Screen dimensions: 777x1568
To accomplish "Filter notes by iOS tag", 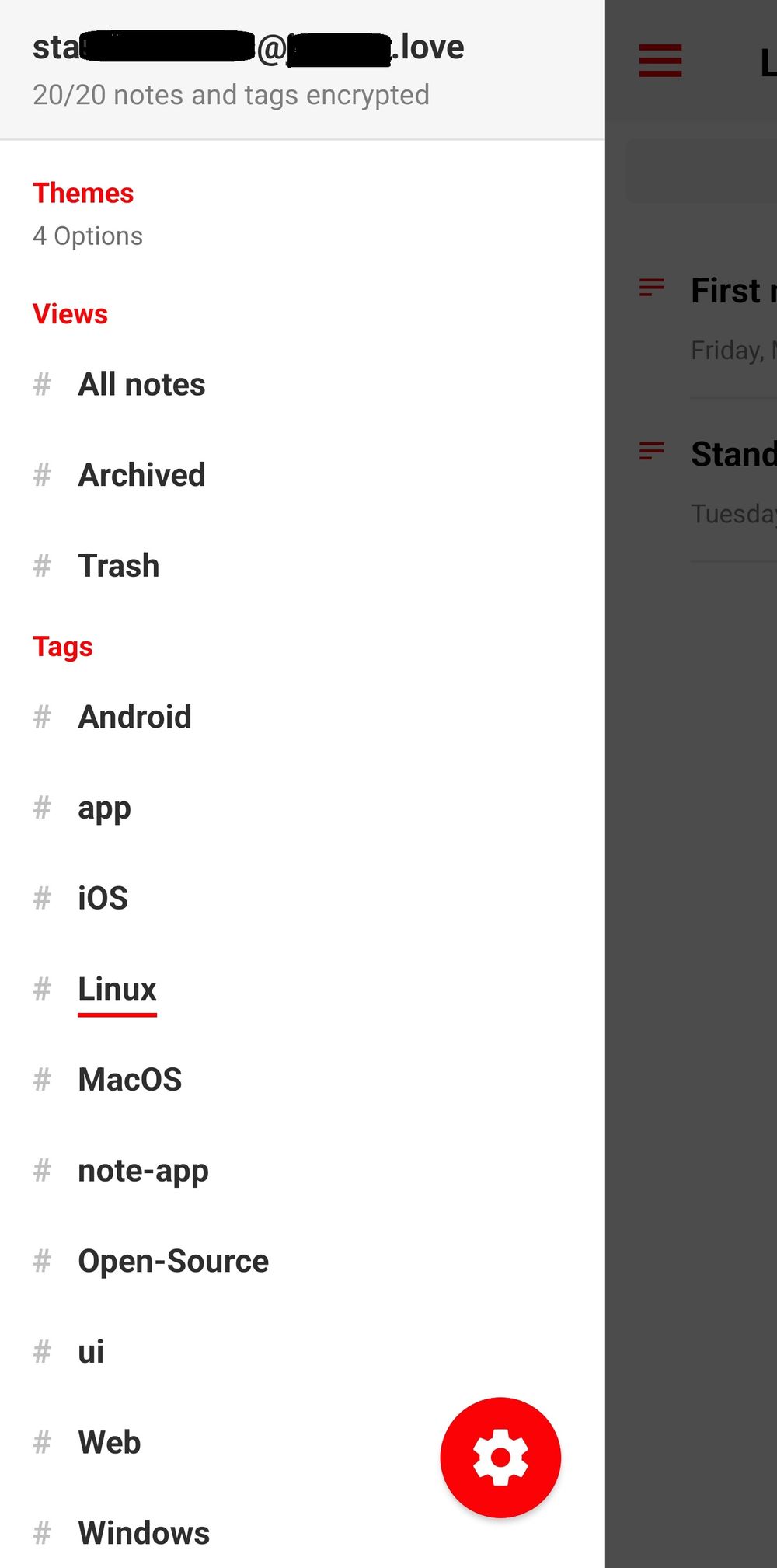I will 103,899.
